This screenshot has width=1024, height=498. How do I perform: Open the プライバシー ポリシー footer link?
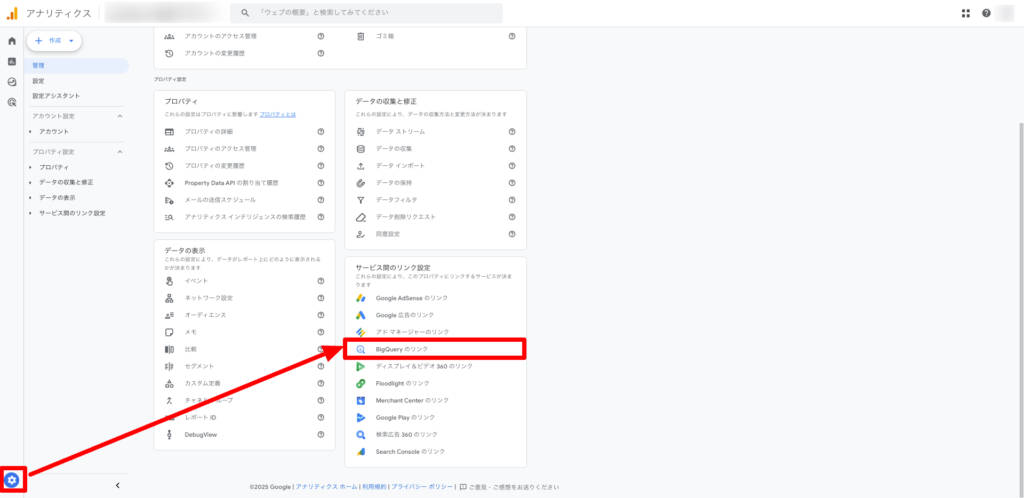[423, 487]
